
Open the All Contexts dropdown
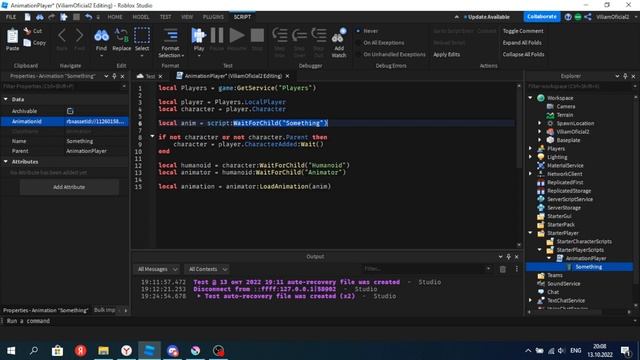[x=207, y=269]
